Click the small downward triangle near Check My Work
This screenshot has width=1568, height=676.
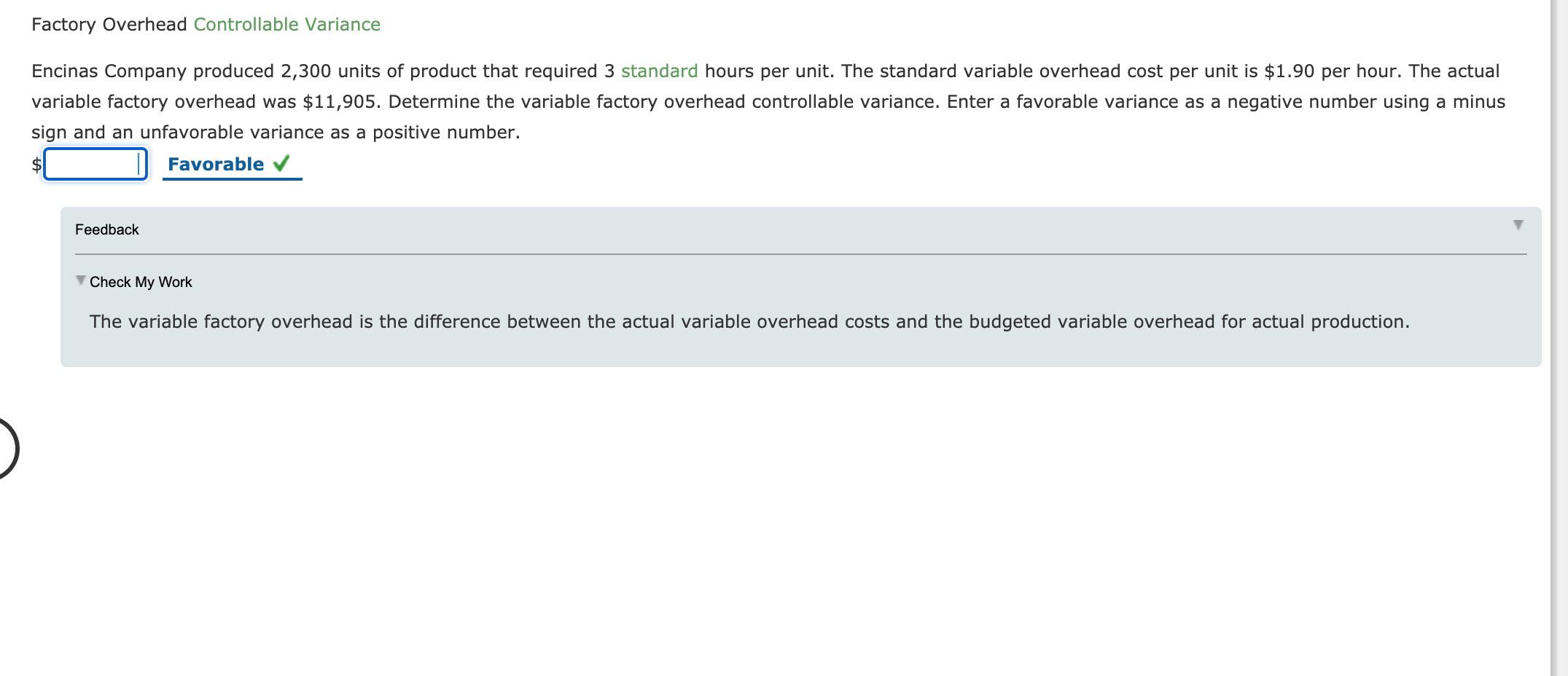point(80,280)
